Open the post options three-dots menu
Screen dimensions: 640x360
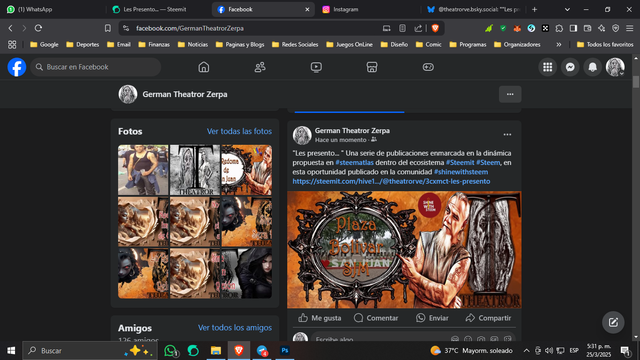507,134
